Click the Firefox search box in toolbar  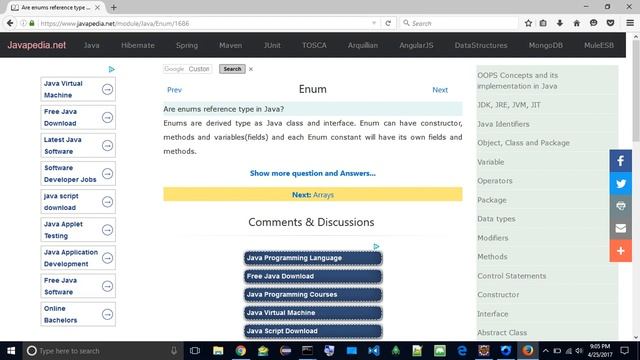coord(458,23)
